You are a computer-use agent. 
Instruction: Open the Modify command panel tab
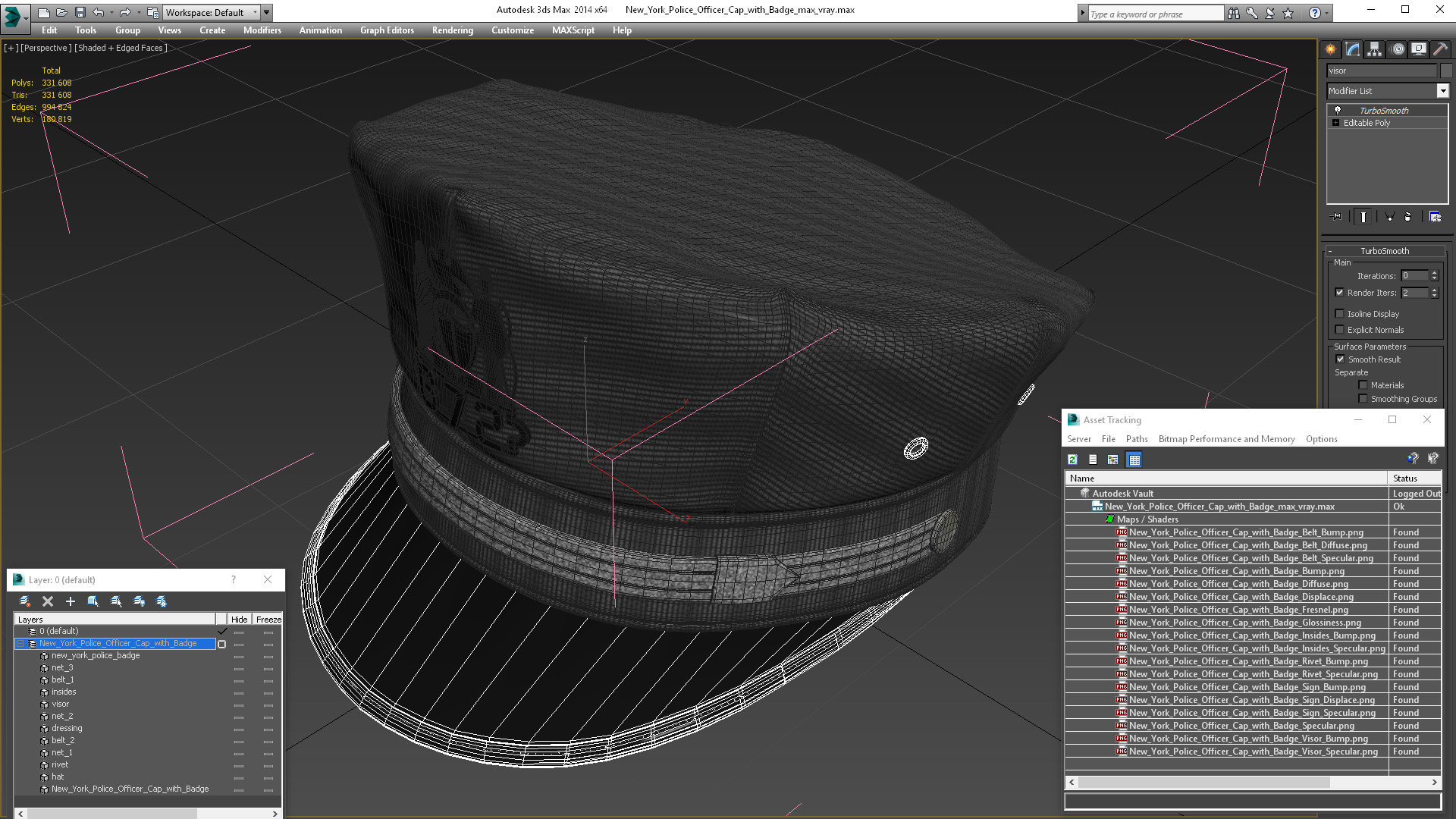click(x=1353, y=49)
